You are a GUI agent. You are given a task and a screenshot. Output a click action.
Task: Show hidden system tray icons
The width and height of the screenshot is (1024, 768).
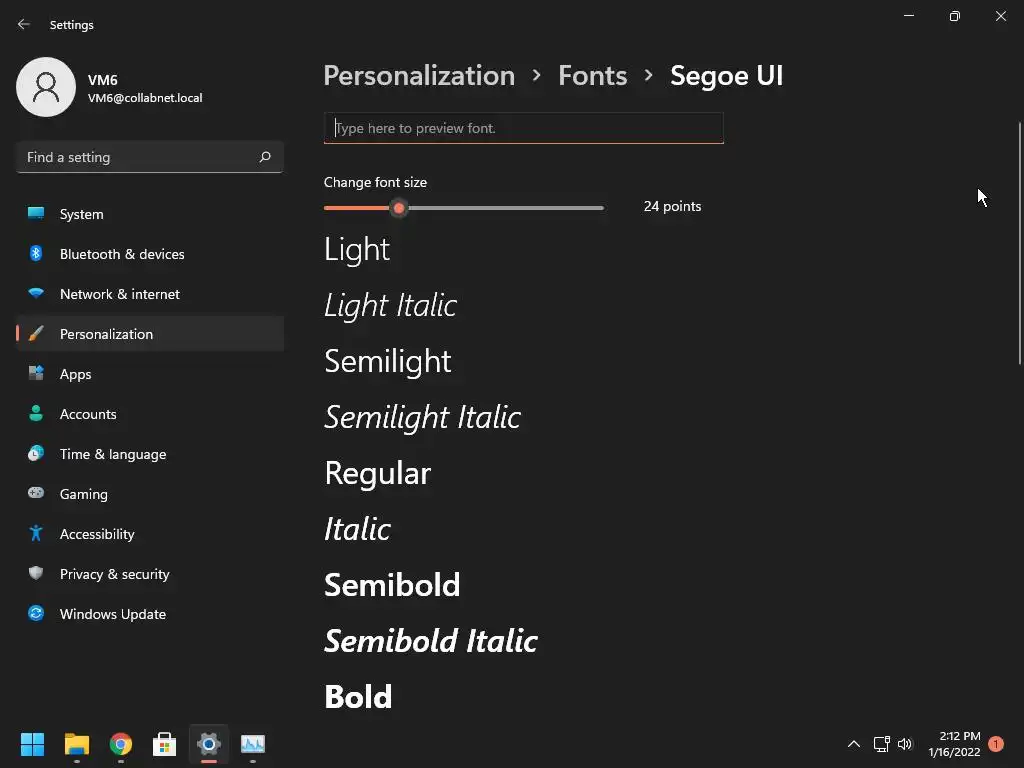(x=853, y=744)
